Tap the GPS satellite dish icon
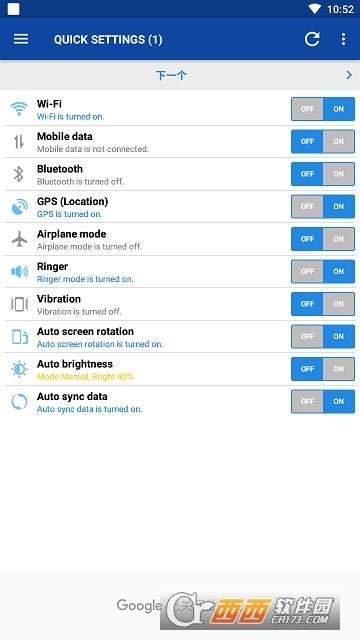Screen dimensions: 360x640 20,207
